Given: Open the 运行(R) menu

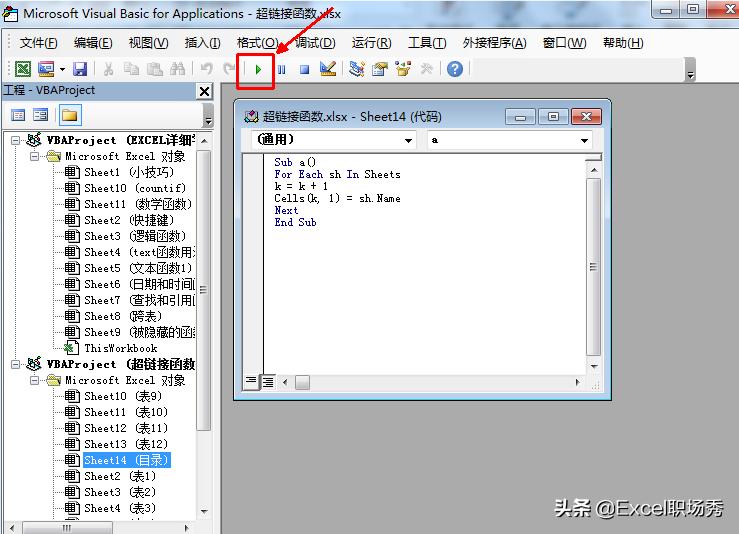Looking at the screenshot, I should (371, 43).
